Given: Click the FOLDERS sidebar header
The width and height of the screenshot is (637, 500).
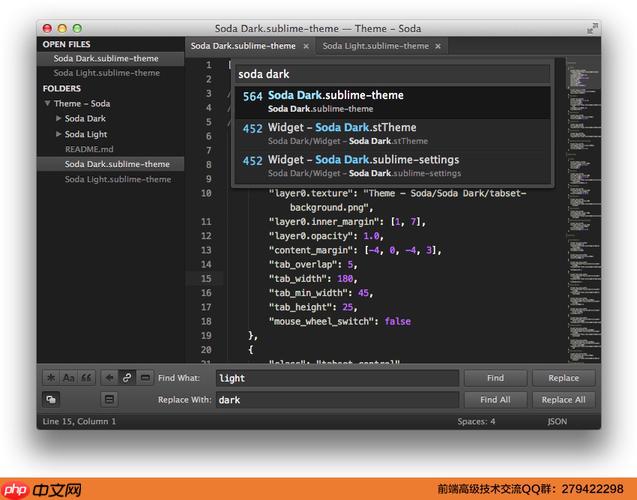Looking at the screenshot, I should click(62, 89).
